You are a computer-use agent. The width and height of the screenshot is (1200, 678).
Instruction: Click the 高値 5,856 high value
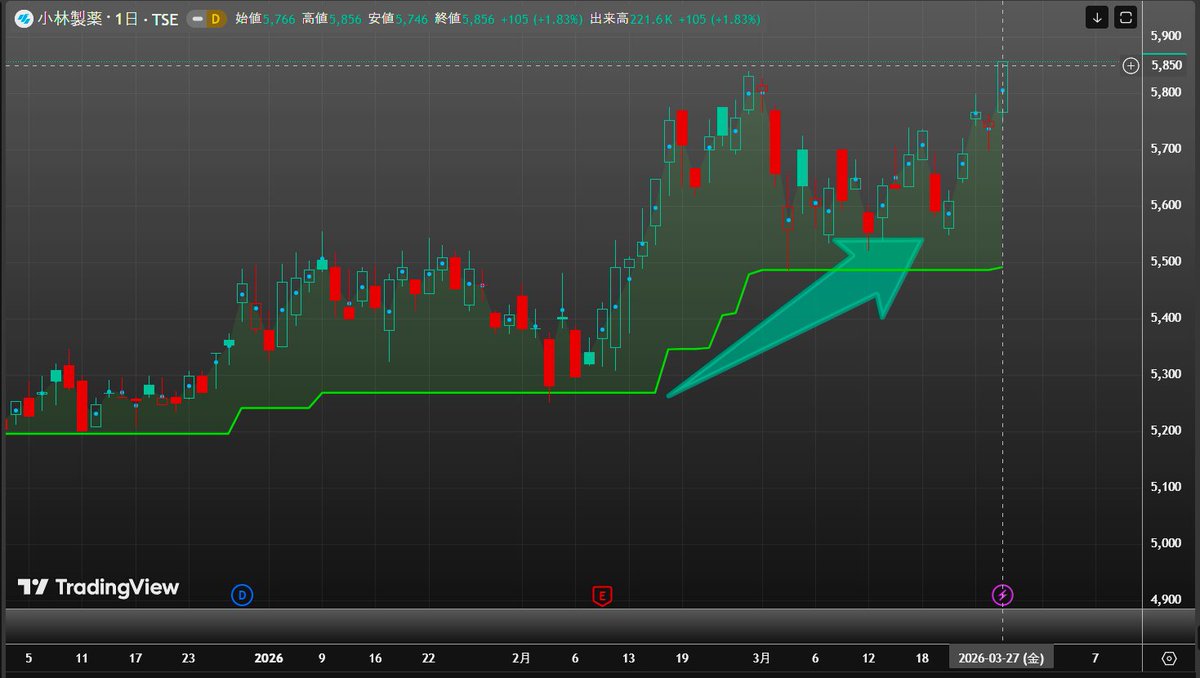point(332,19)
